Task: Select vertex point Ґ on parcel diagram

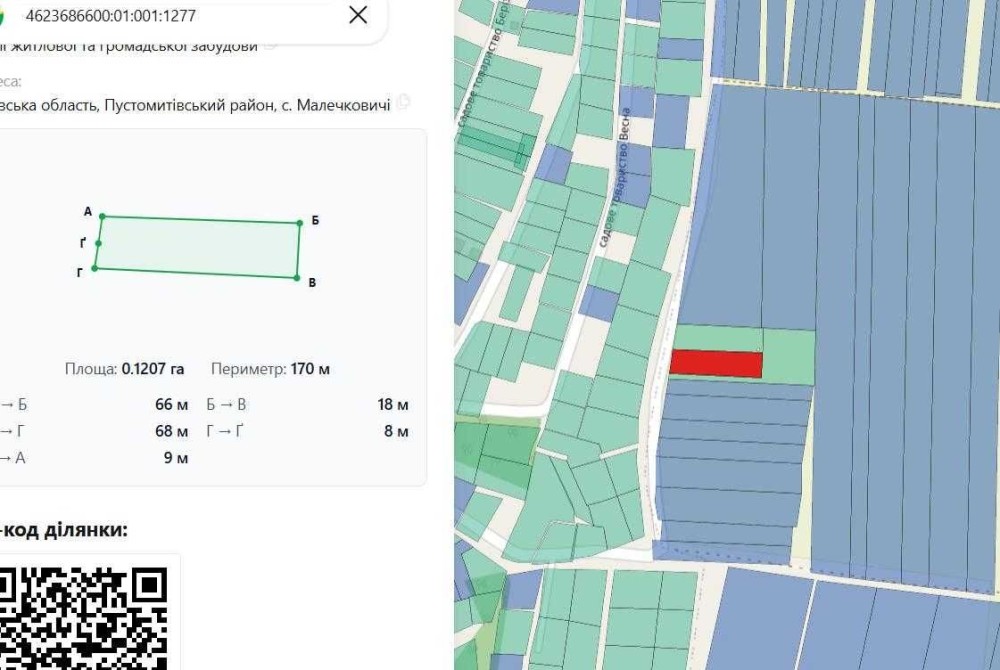Action: click(98, 244)
